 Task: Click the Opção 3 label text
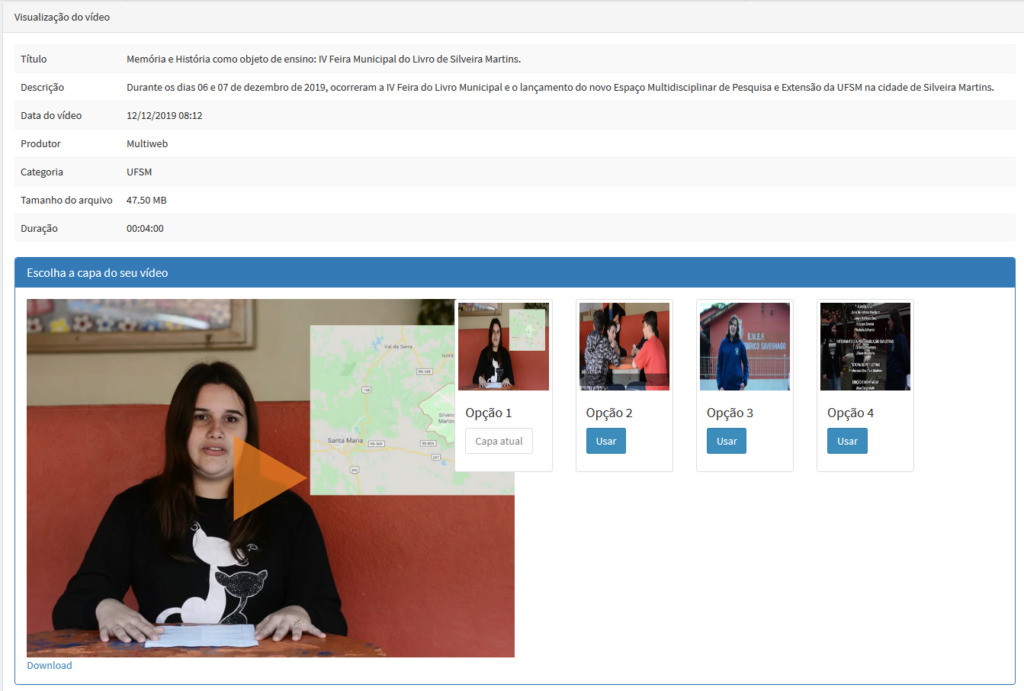pyautogui.click(x=729, y=413)
